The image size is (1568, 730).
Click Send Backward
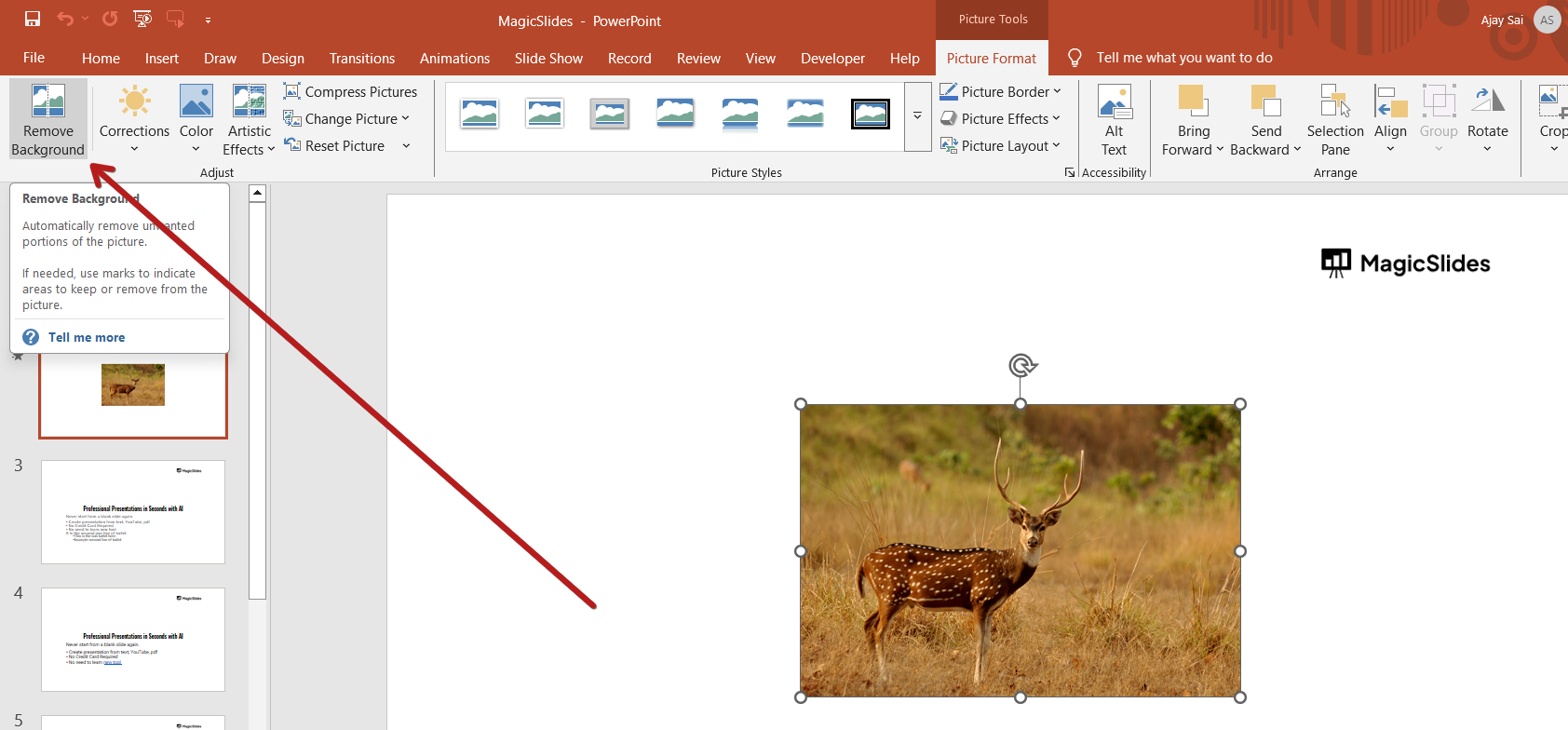[x=1265, y=118]
